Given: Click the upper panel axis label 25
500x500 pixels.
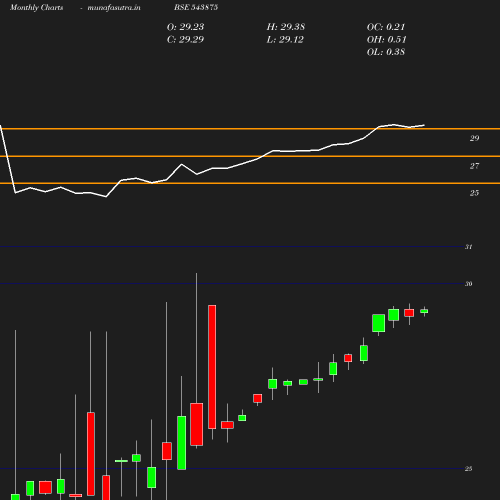Looking at the screenshot, I should [x=474, y=193].
